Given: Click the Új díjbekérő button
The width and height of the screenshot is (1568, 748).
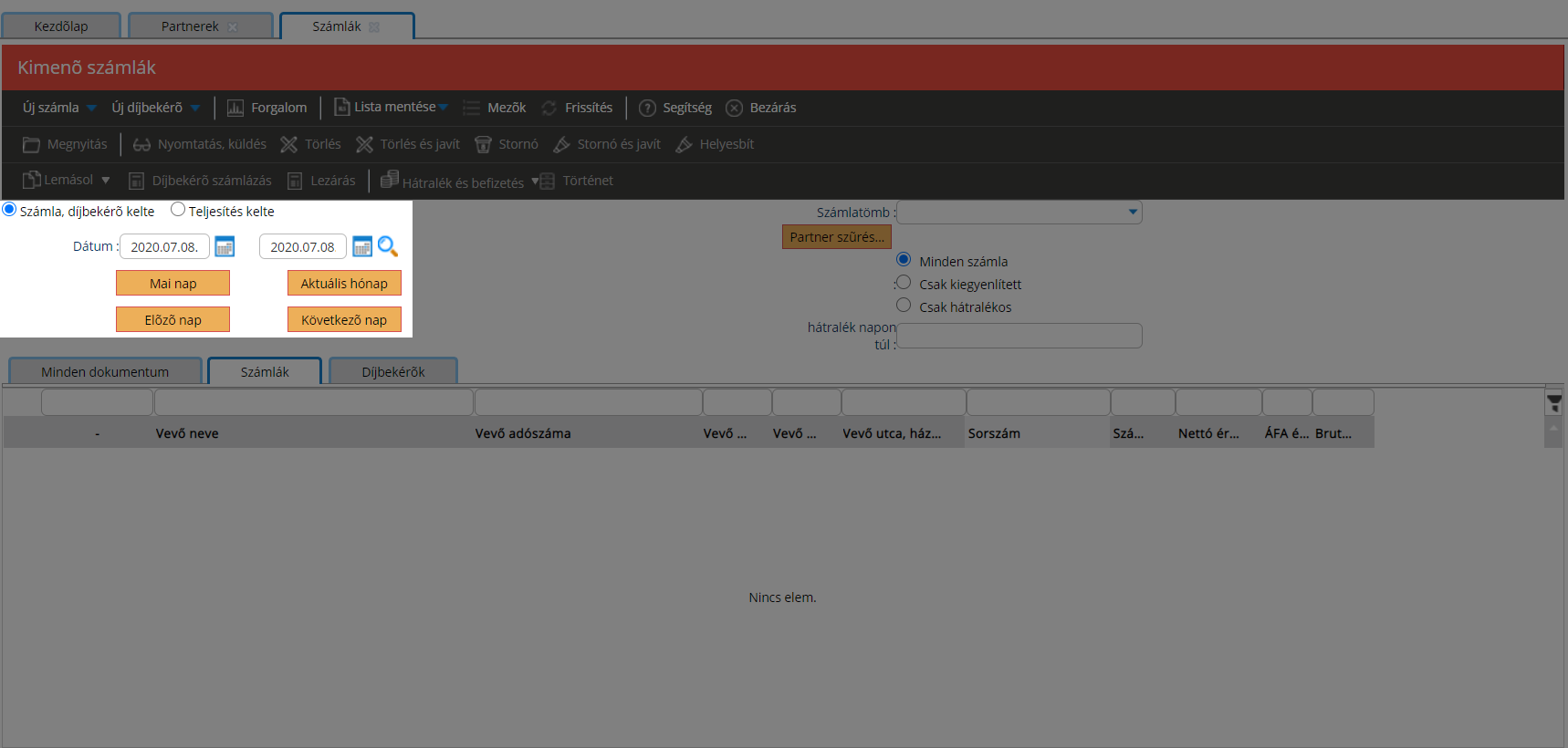Looking at the screenshot, I should [147, 108].
